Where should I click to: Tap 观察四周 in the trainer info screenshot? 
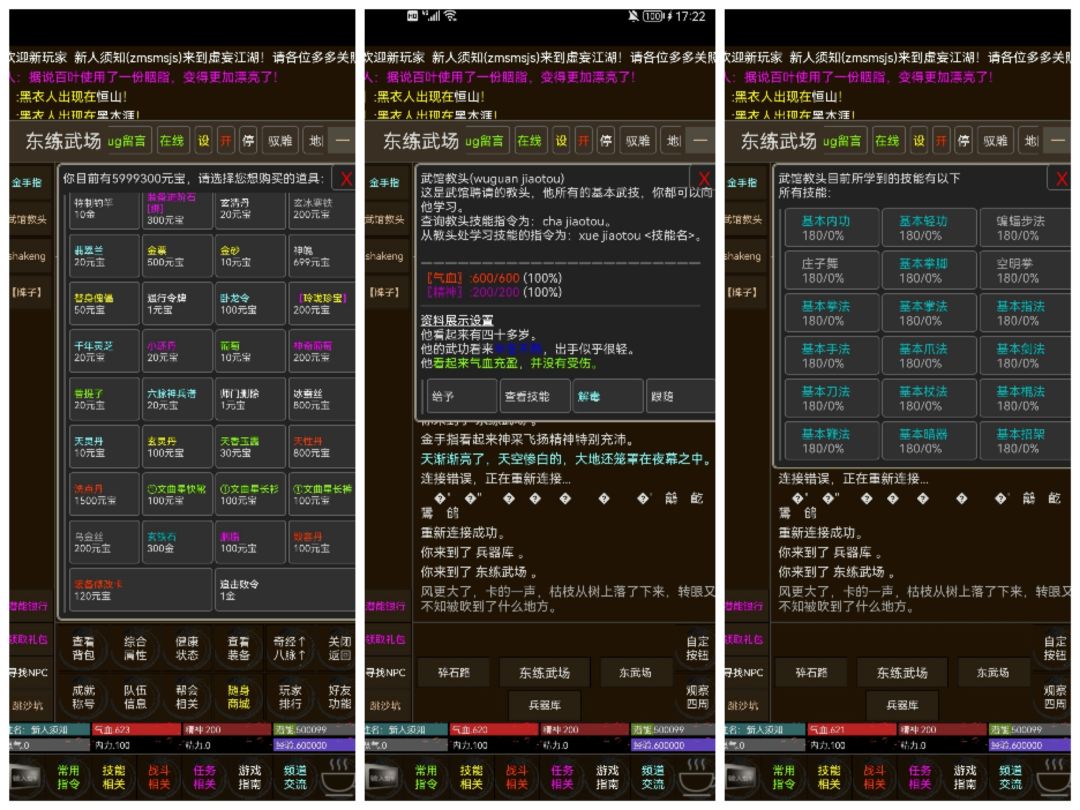point(697,696)
